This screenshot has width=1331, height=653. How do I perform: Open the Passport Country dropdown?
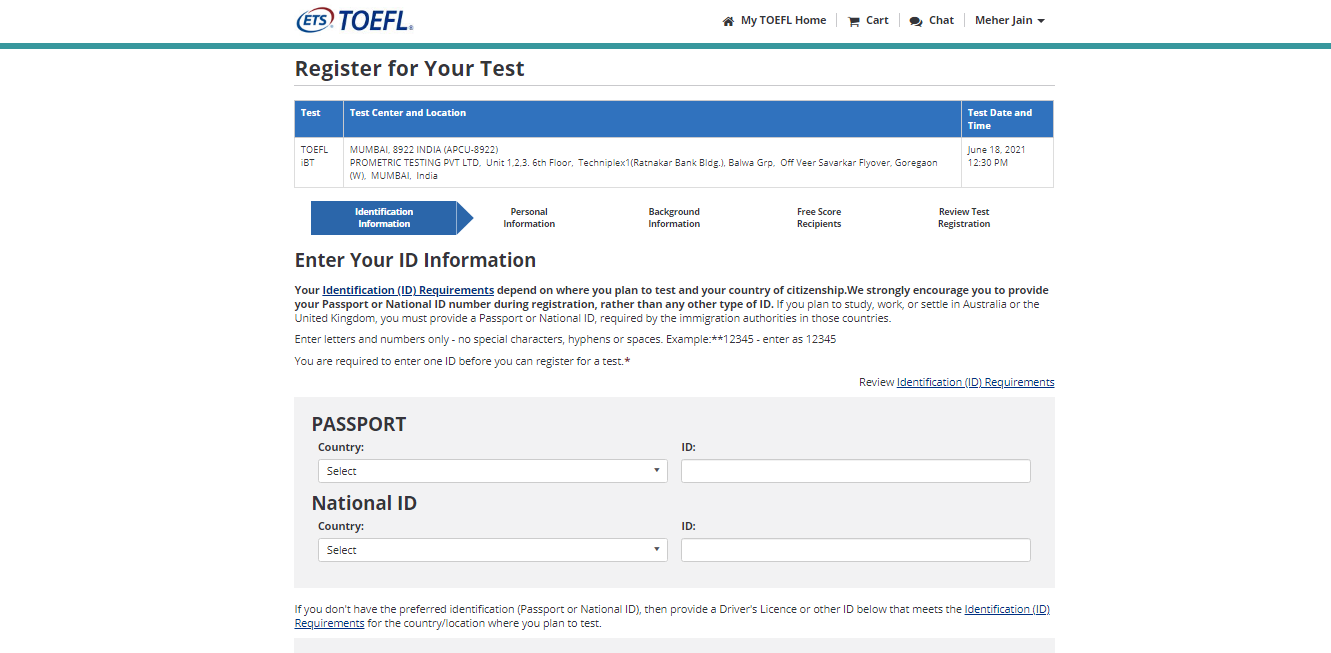(x=493, y=471)
